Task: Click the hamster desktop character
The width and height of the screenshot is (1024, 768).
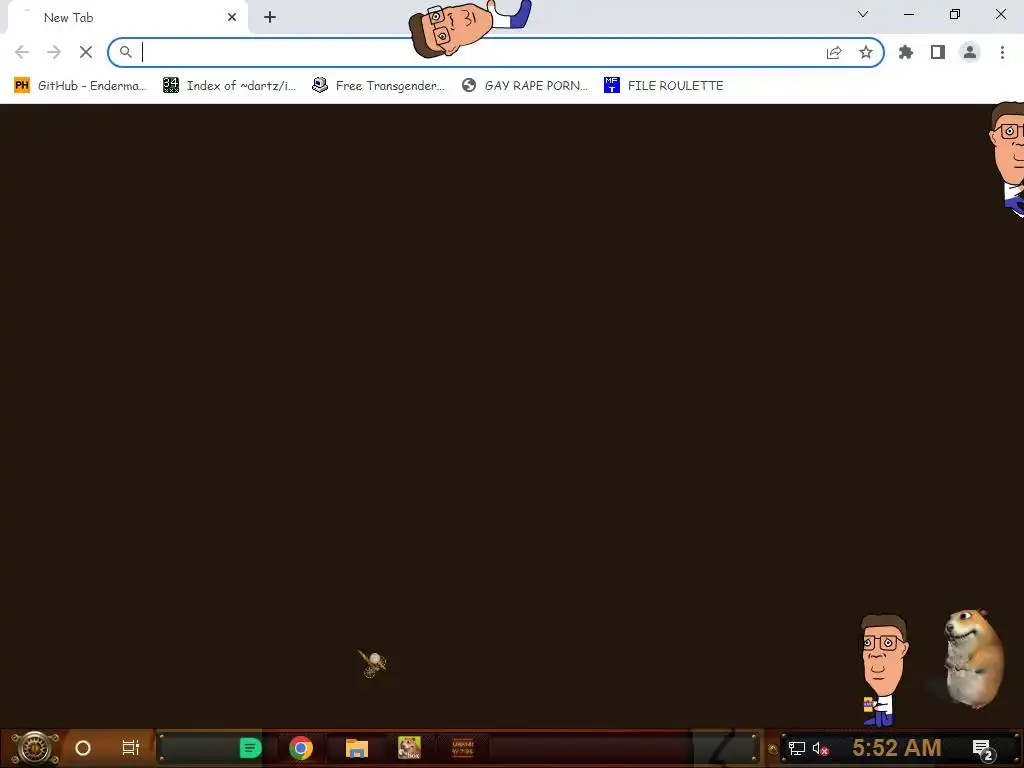Action: [973, 658]
